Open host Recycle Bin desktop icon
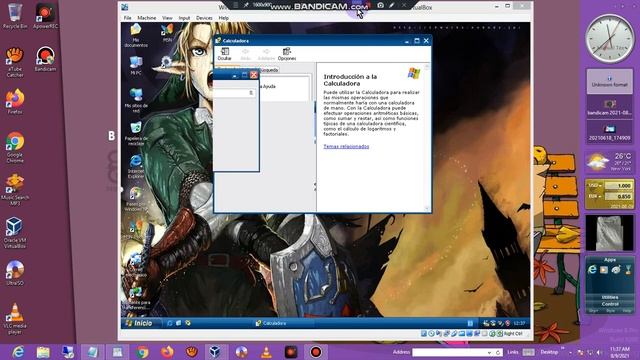Viewport: 640px width, 360px height. click(15, 16)
